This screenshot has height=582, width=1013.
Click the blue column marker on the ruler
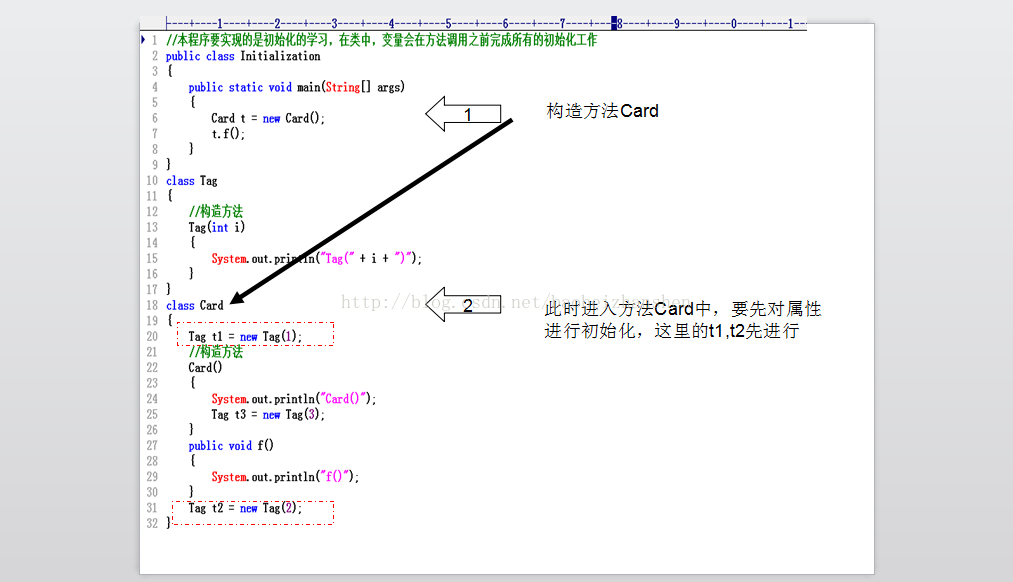point(614,23)
